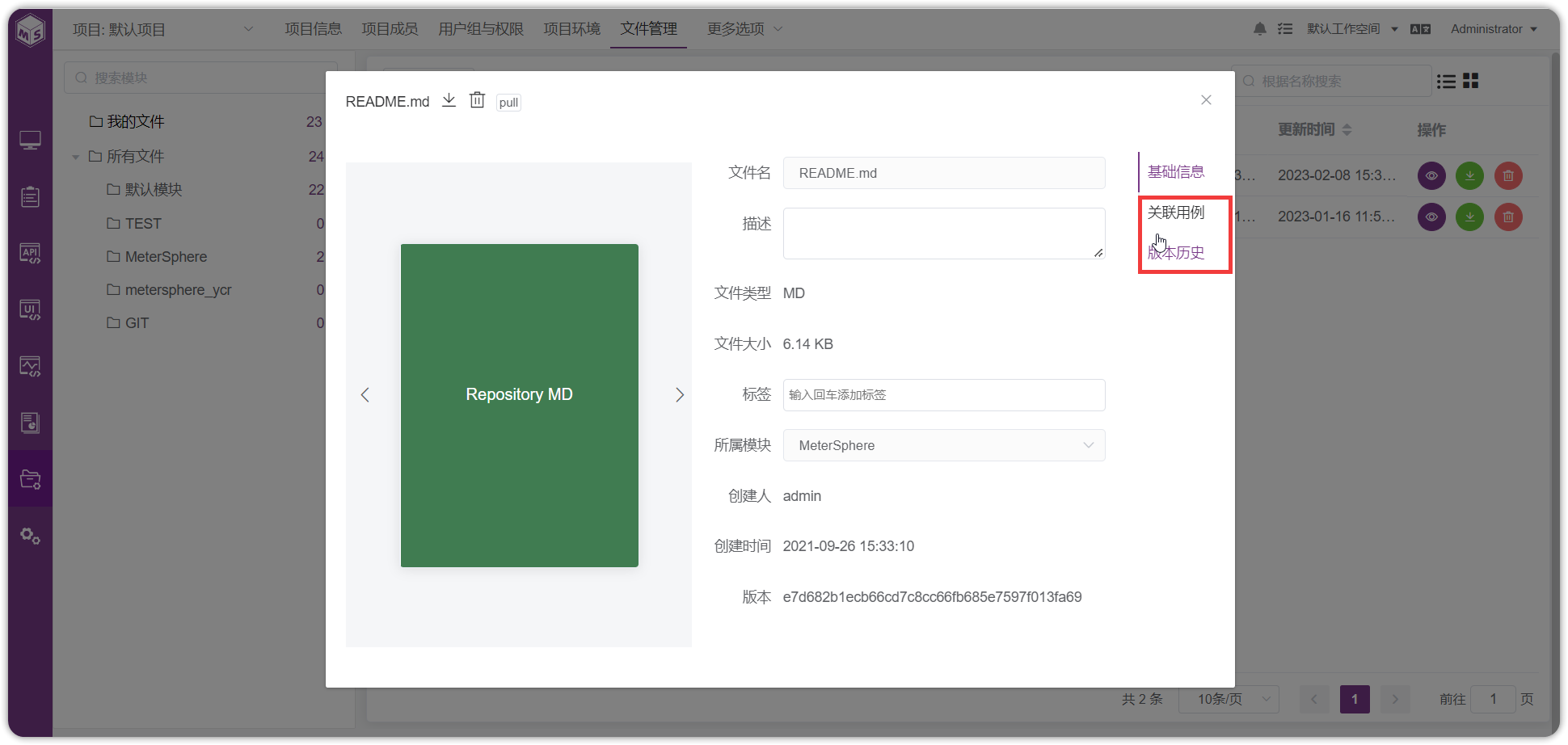
Task: Click the 标签 tag input field
Action: pyautogui.click(x=944, y=395)
